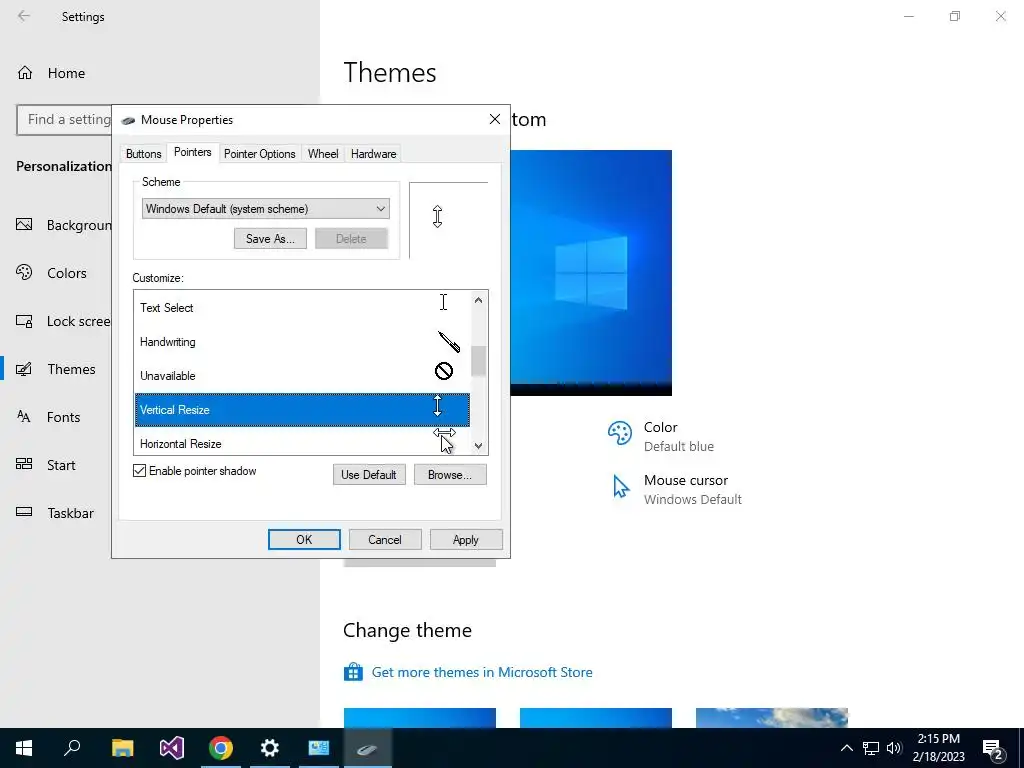Viewport: 1024px width, 768px height.
Task: Open the Pointer Options tab
Action: pyautogui.click(x=259, y=154)
